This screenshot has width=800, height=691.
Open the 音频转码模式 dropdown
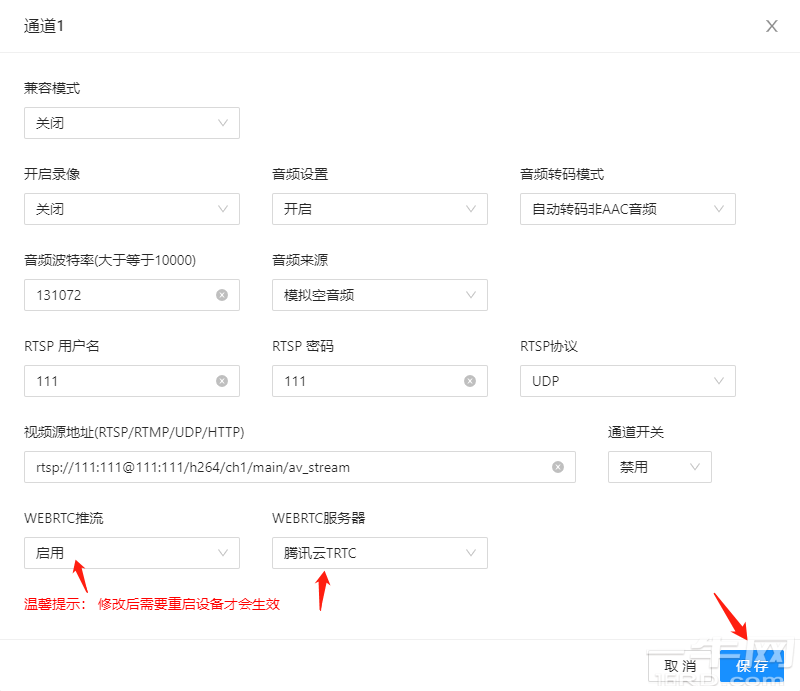coord(628,209)
